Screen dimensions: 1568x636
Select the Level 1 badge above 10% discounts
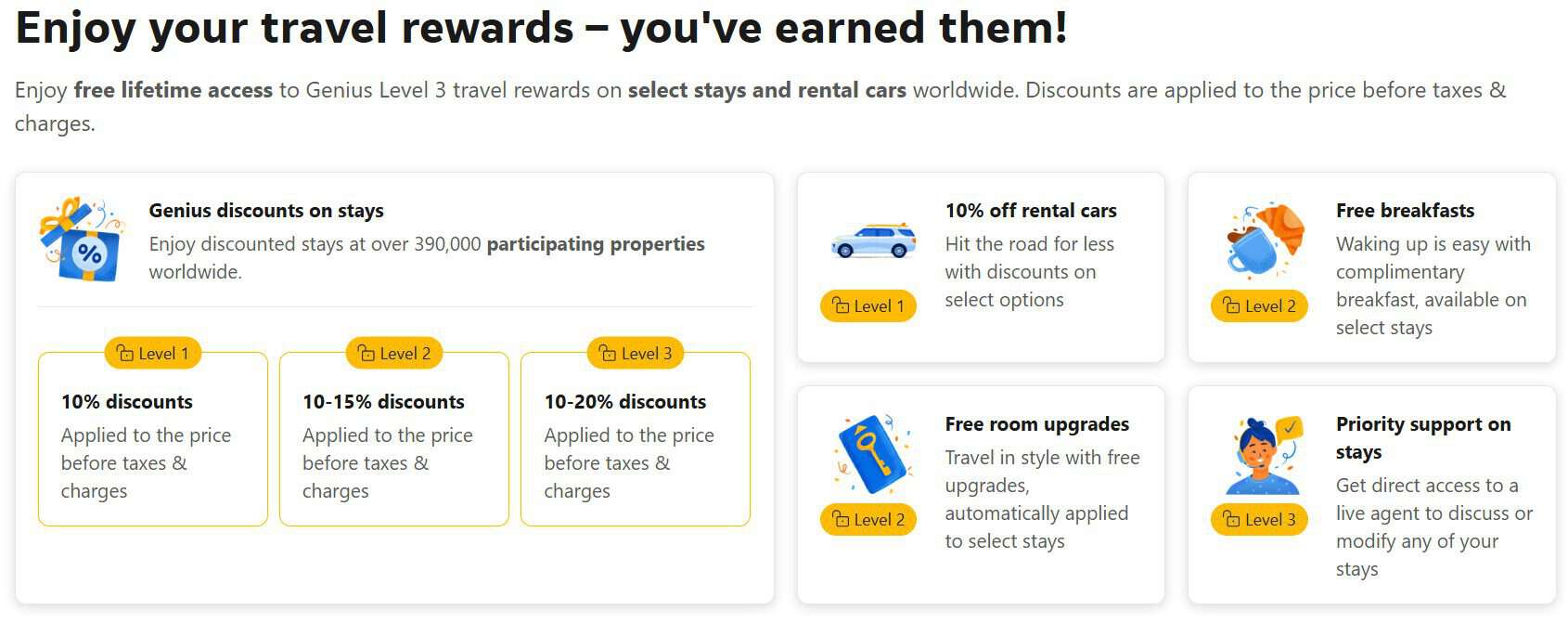[x=153, y=354]
